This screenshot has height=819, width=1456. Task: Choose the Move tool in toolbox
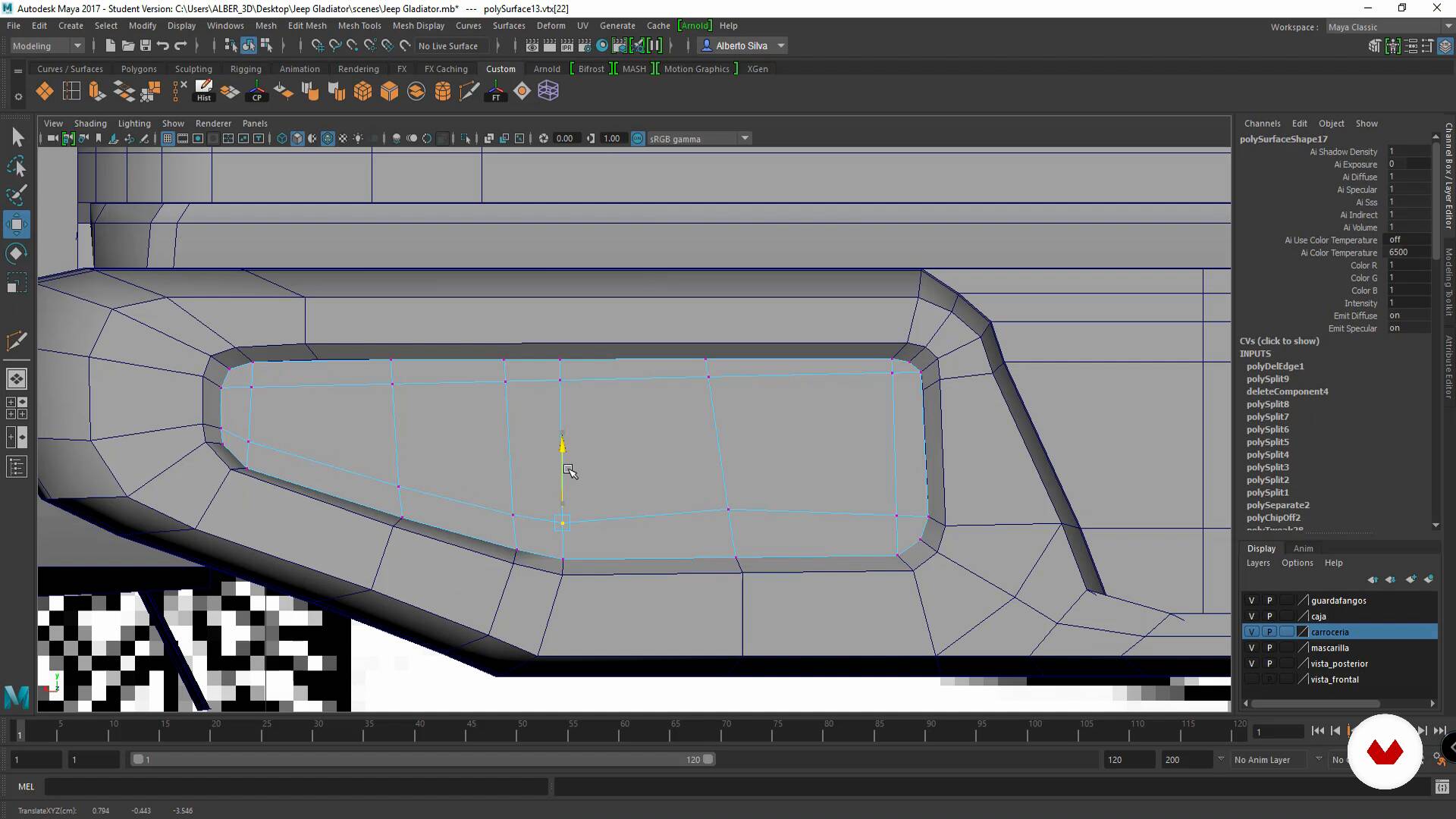click(x=17, y=224)
